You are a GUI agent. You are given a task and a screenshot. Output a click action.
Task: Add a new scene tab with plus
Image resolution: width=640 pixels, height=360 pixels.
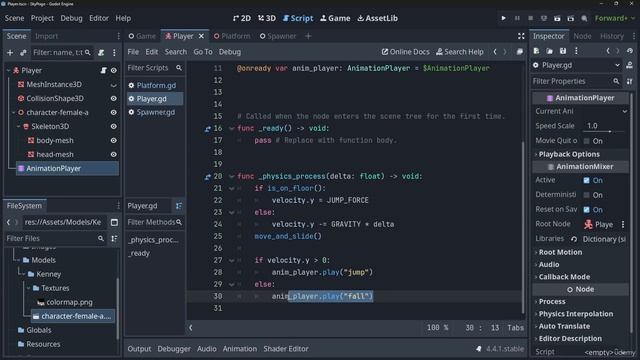click(308, 36)
